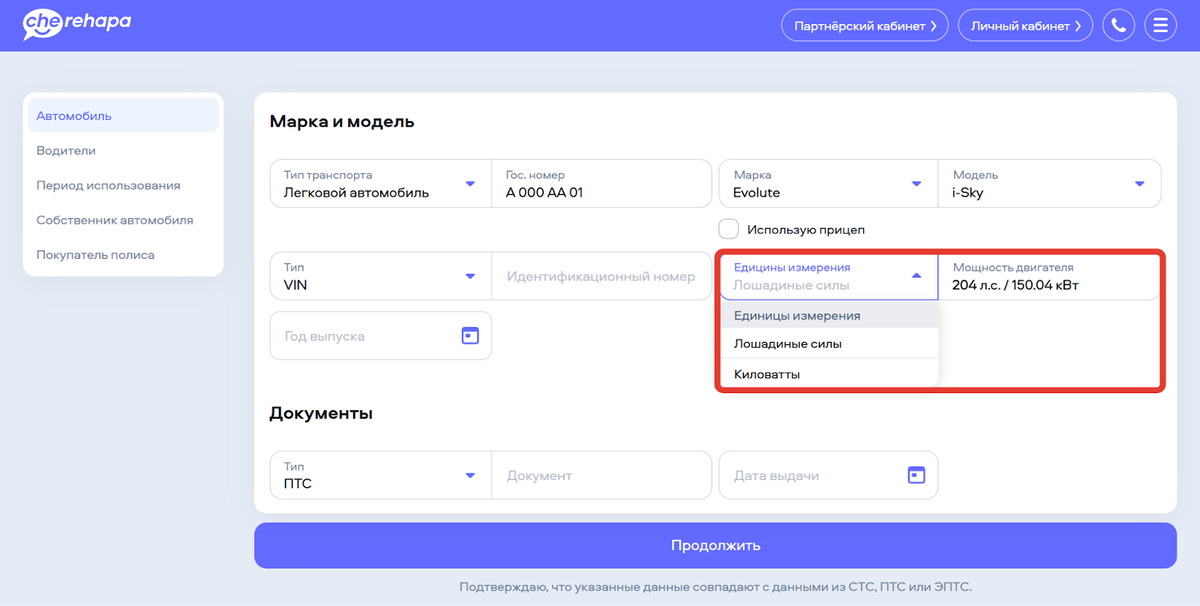Click the Гос. номер input field
The image size is (1200, 606).
[x=601, y=183]
